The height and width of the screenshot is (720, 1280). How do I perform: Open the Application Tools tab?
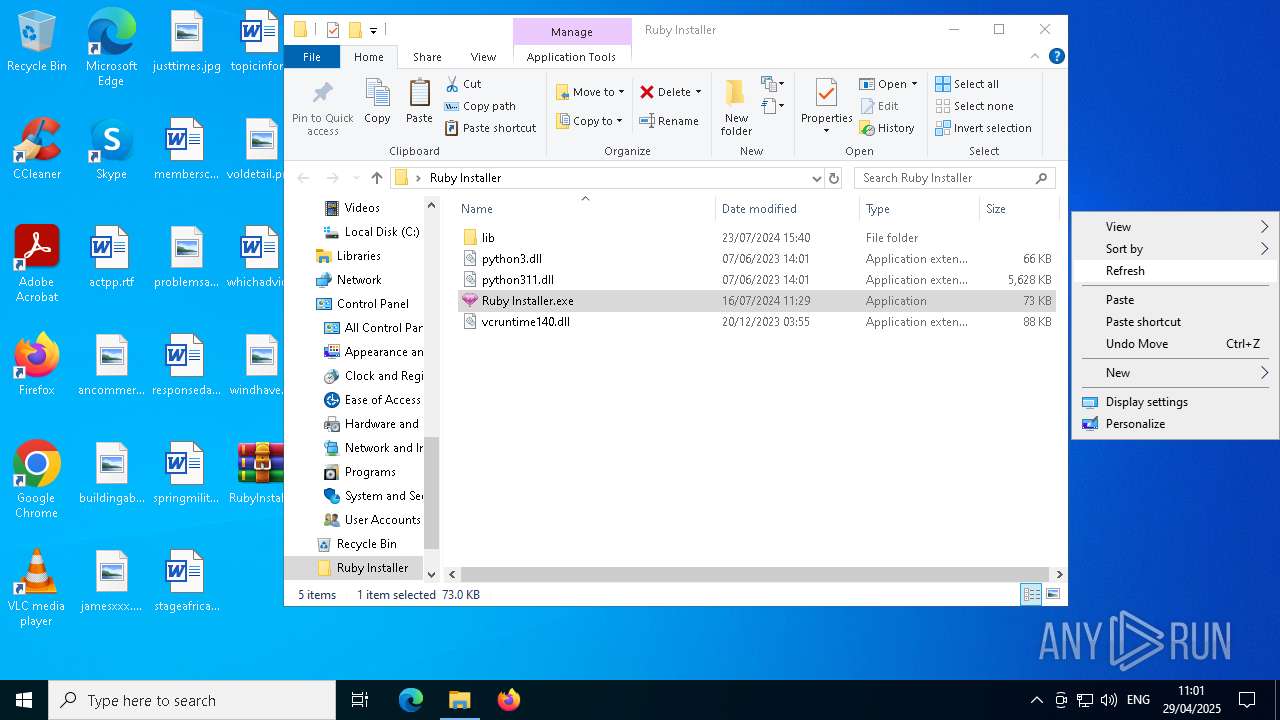pyautogui.click(x=571, y=57)
